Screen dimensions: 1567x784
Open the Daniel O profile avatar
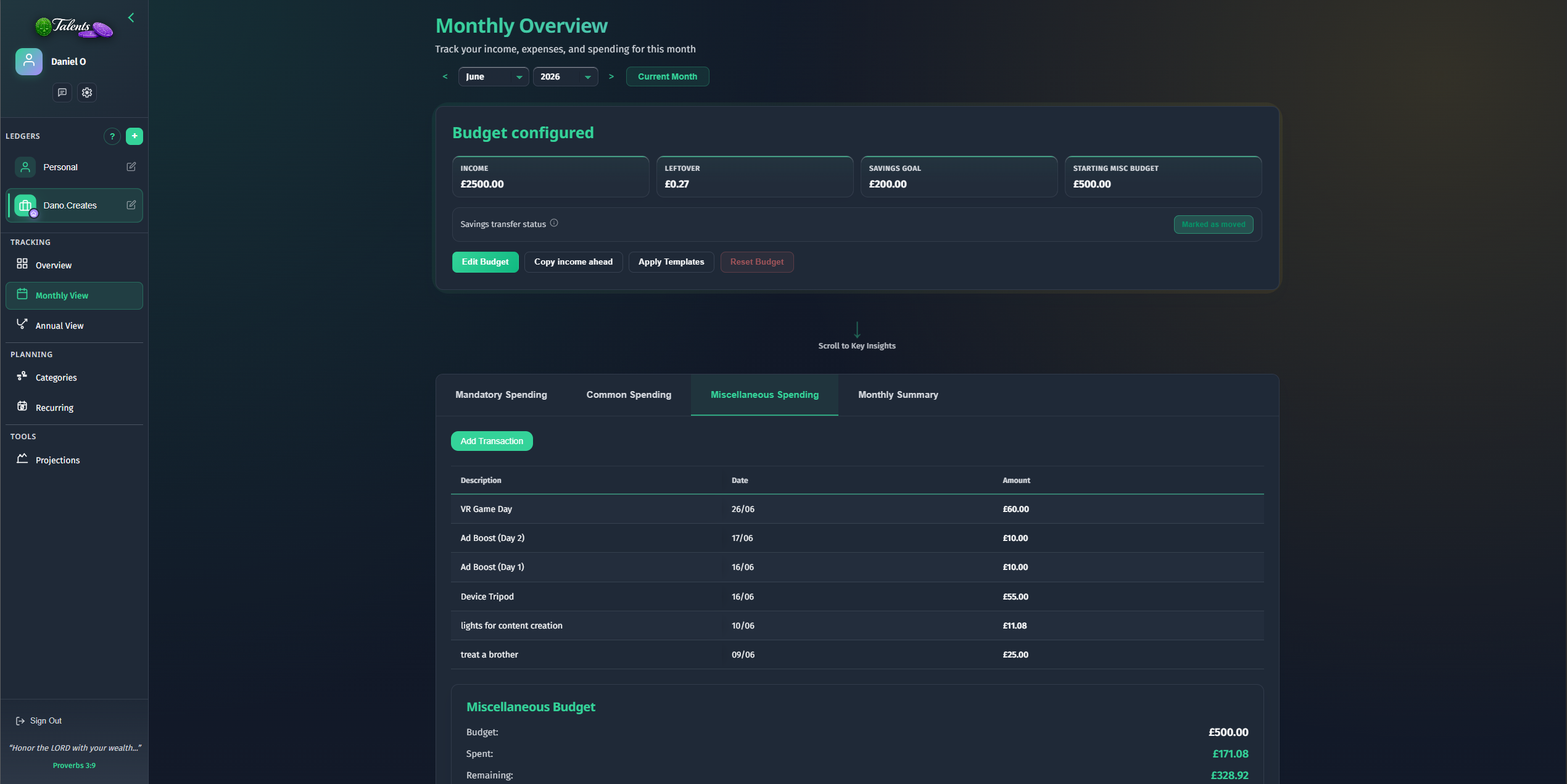(29, 62)
